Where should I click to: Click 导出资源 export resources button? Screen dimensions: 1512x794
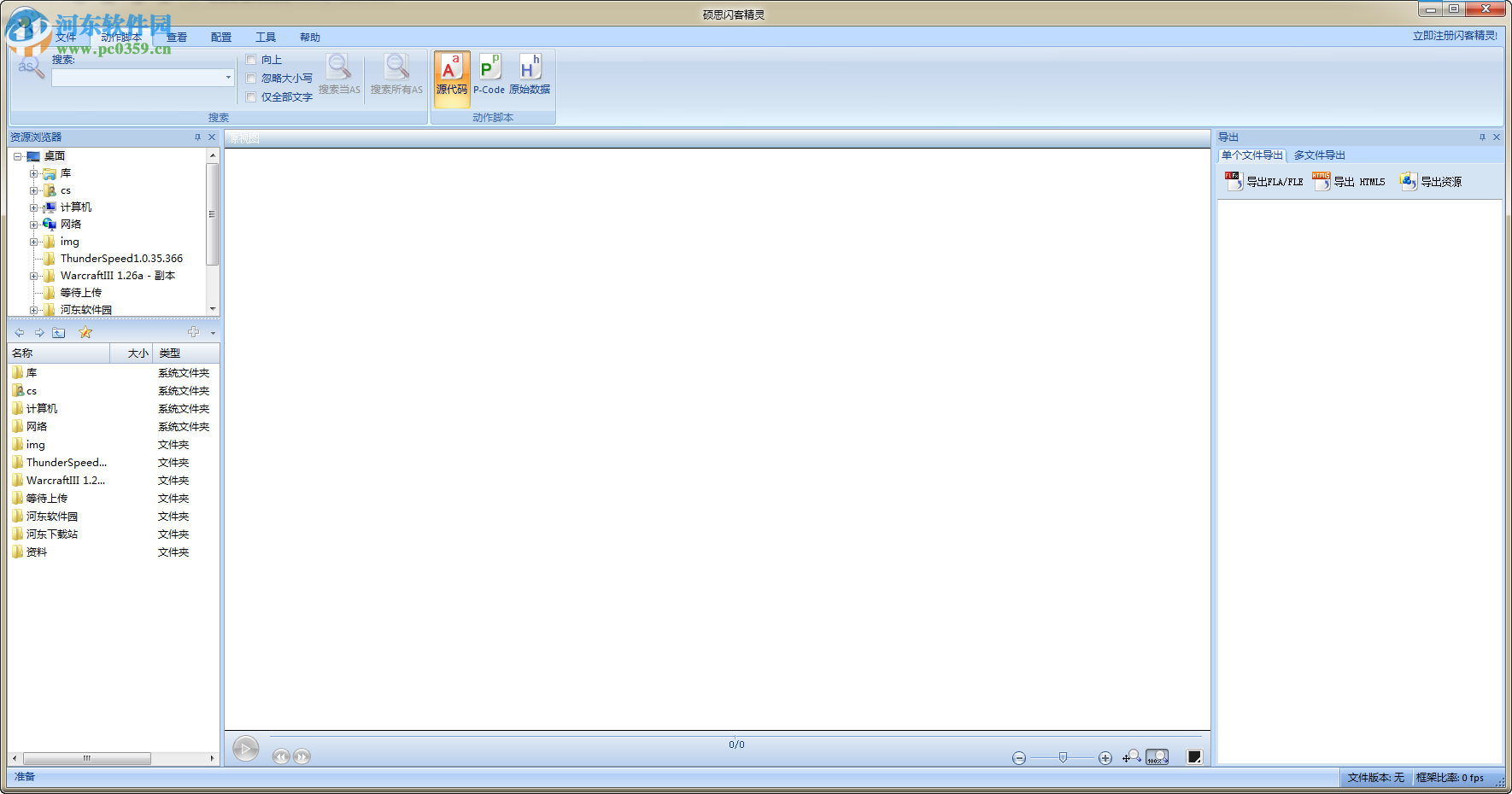pos(1431,181)
